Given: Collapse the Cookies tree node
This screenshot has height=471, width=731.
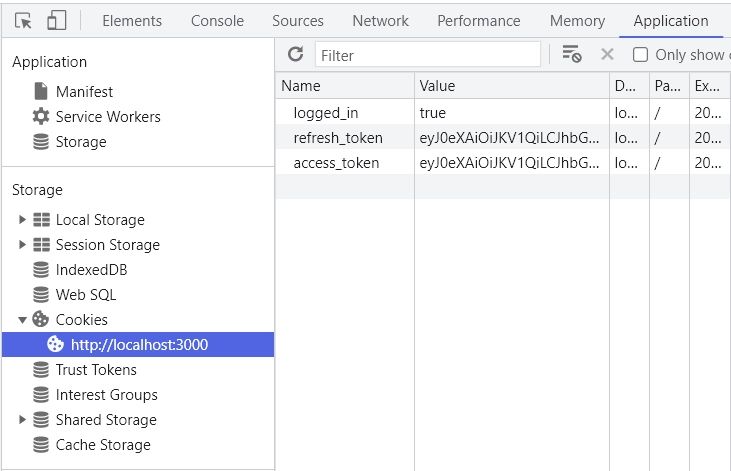Looking at the screenshot, I should 22,320.
